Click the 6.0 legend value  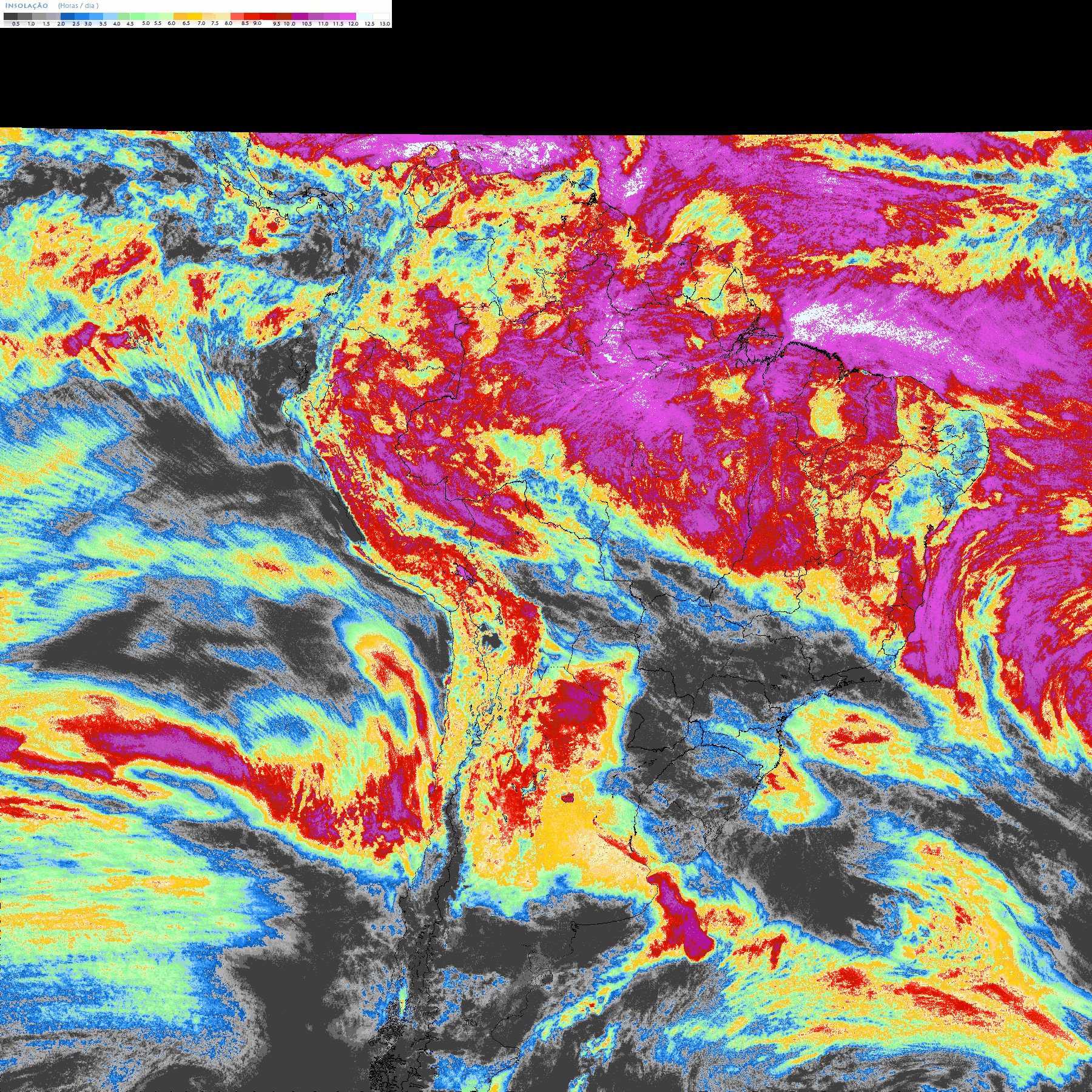click(x=172, y=23)
